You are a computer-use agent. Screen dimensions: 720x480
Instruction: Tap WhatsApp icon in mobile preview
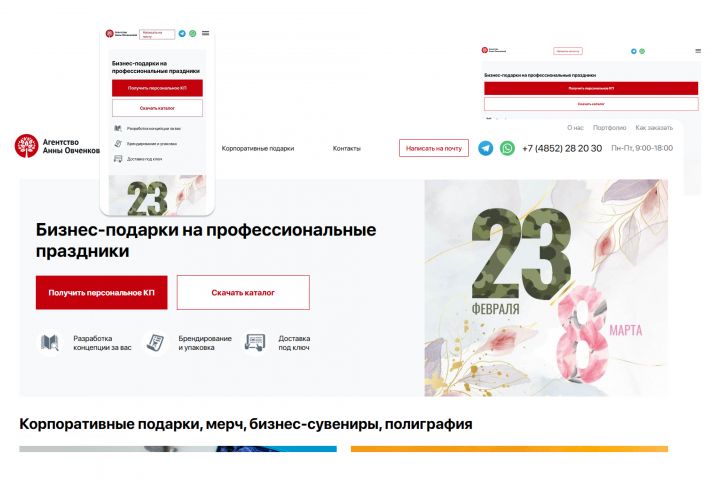[x=193, y=34]
